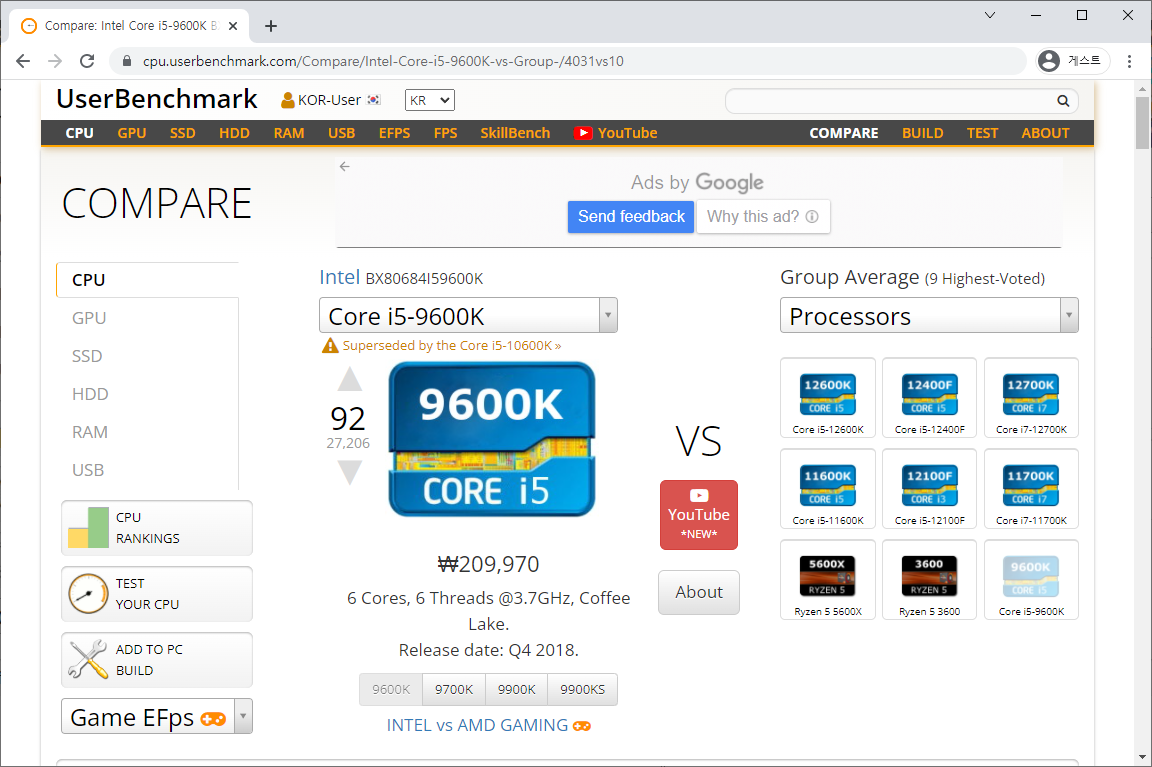Select the faded Core i5-9600K group icon

(x=1031, y=577)
